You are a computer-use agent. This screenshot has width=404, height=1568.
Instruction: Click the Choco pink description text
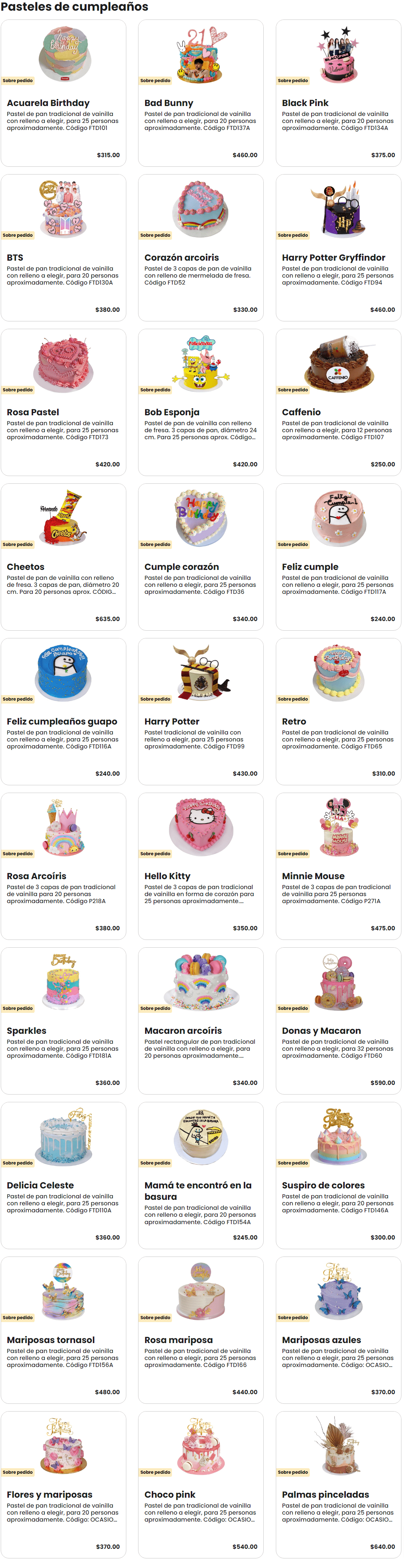(200, 1513)
